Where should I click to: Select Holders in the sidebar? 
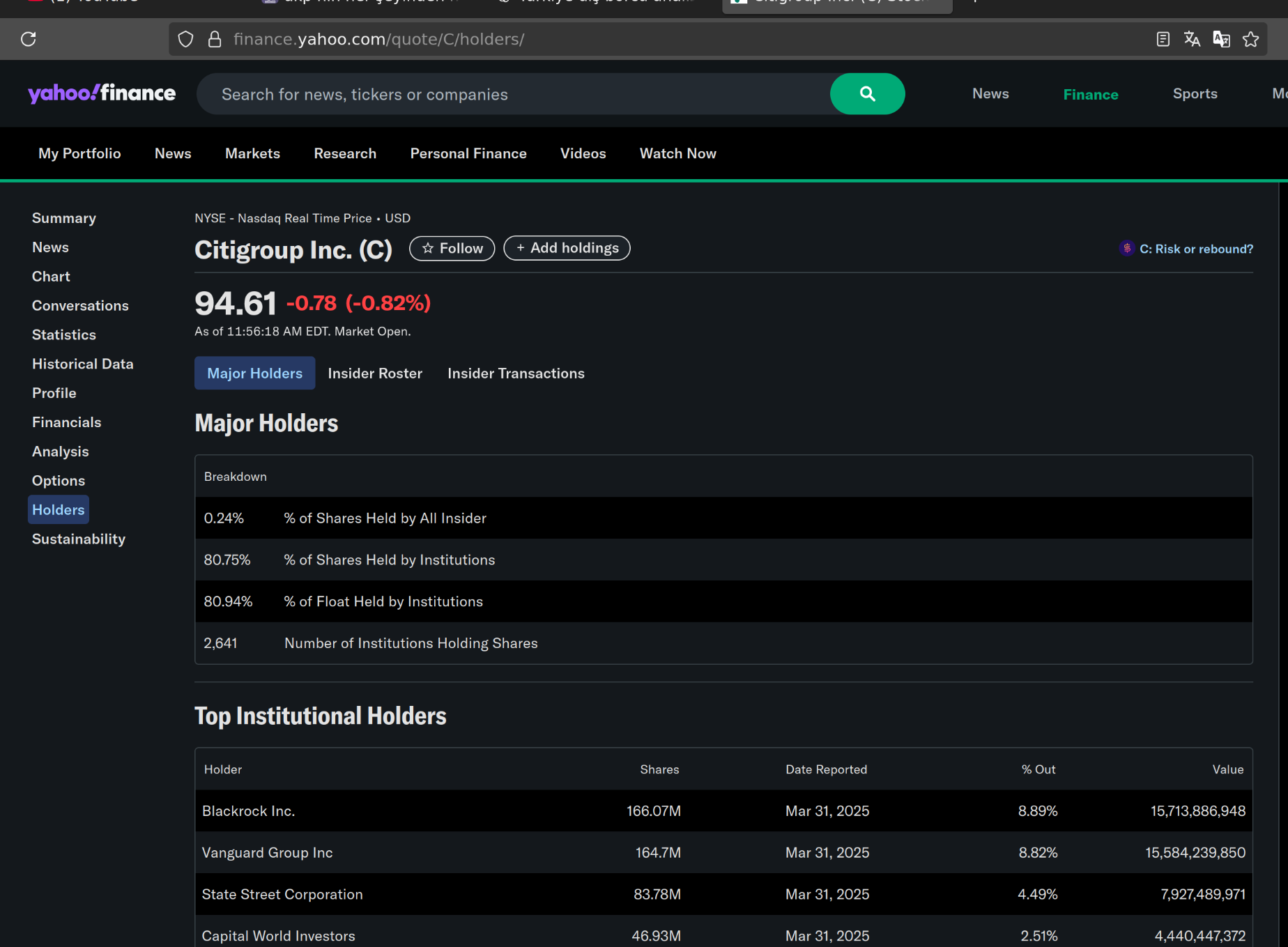tap(59, 510)
